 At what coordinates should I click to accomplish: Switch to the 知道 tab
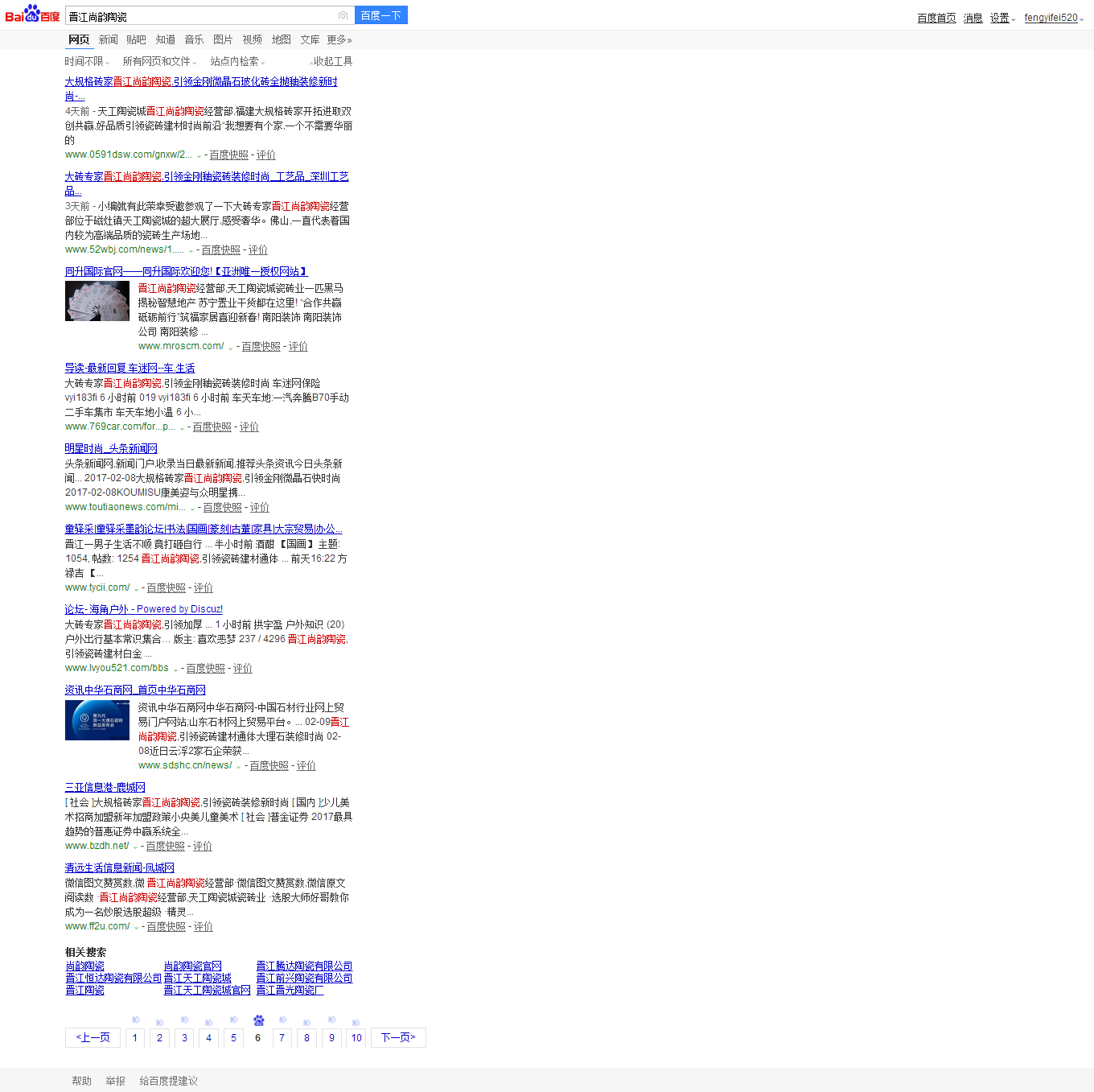point(166,39)
